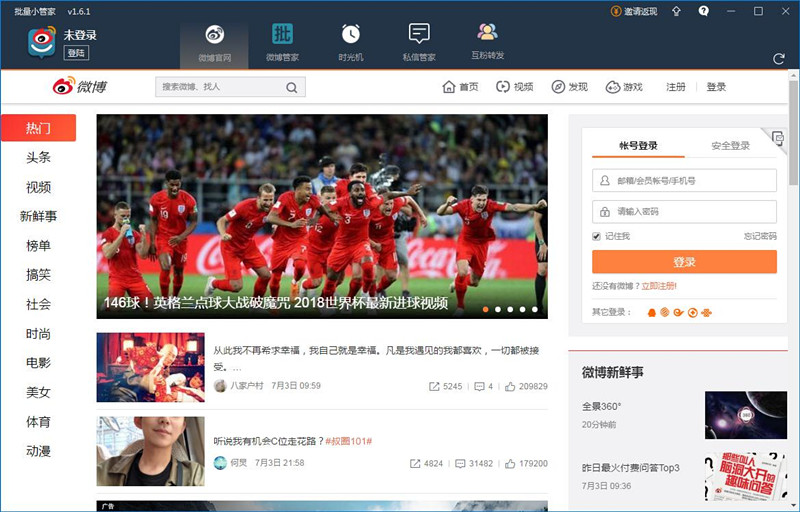This screenshot has width=800, height=512.
Task: Open the 微博管家 batch tool
Action: 282,34
